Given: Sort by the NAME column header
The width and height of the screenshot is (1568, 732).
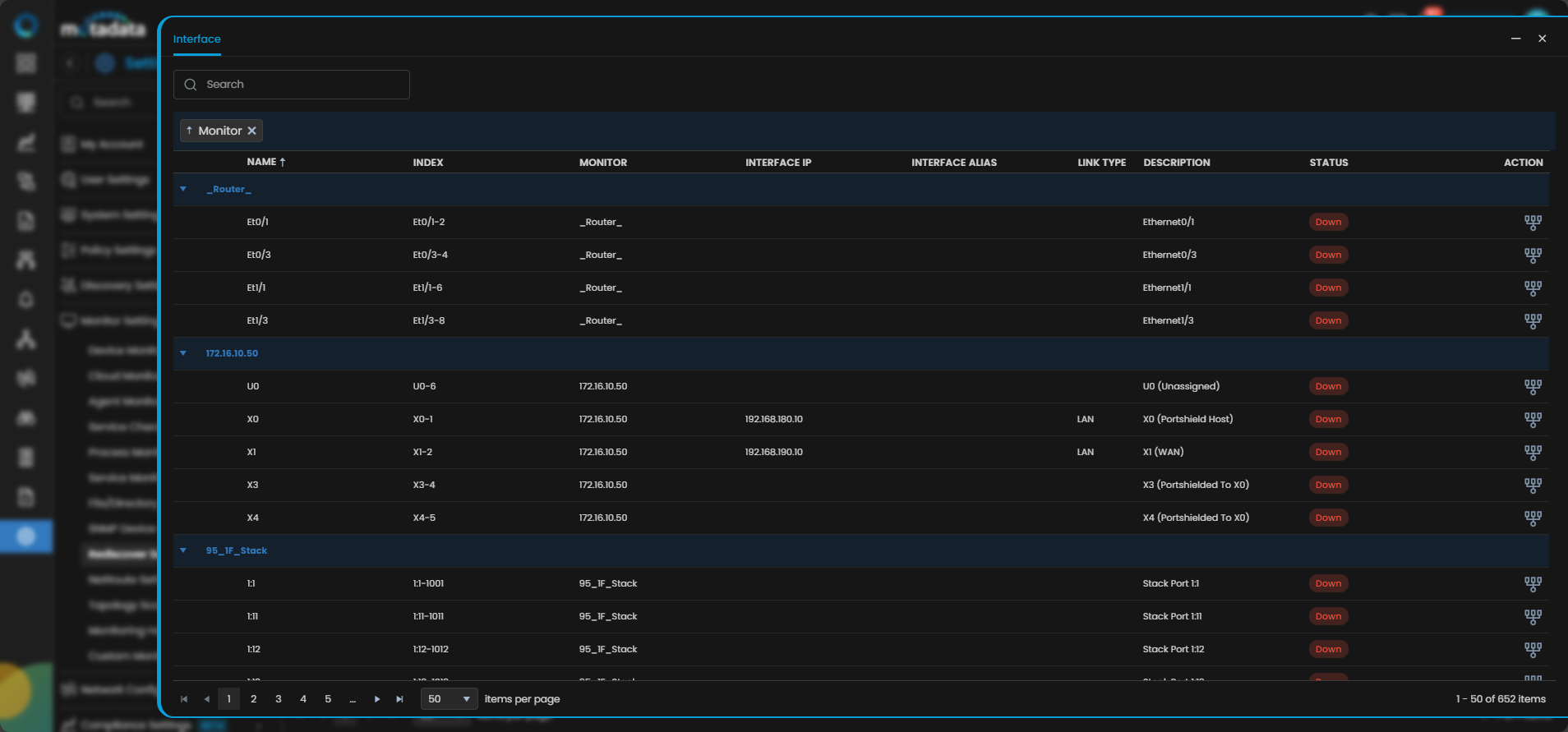Looking at the screenshot, I should 262,163.
